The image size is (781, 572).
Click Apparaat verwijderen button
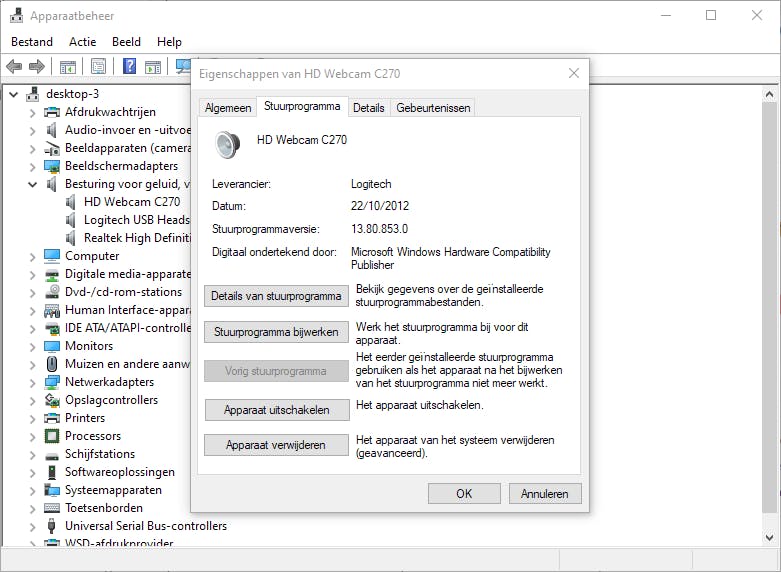pyautogui.click(x=276, y=445)
